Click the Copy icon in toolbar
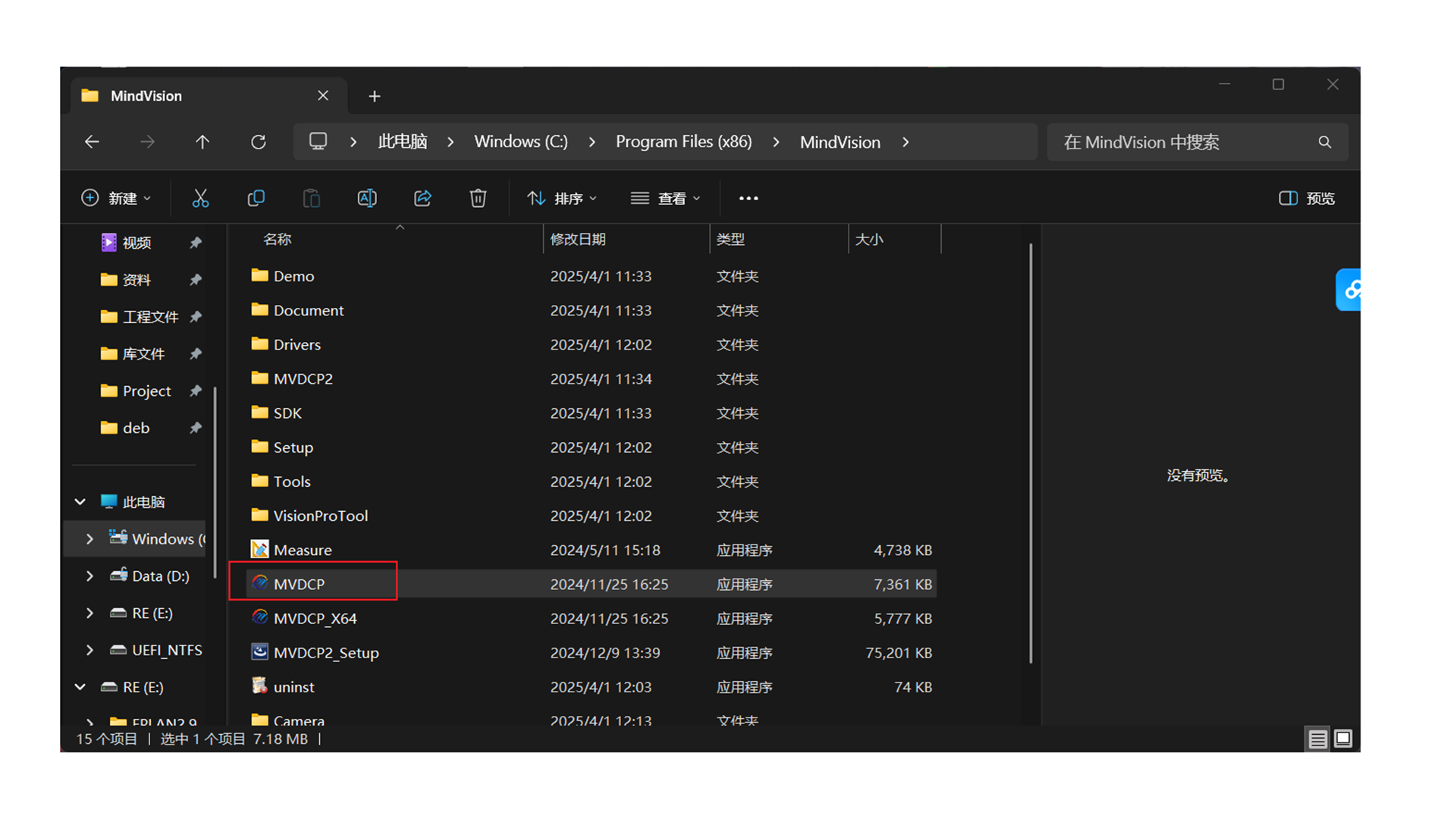Viewport: 1456px width, 819px height. 256,198
